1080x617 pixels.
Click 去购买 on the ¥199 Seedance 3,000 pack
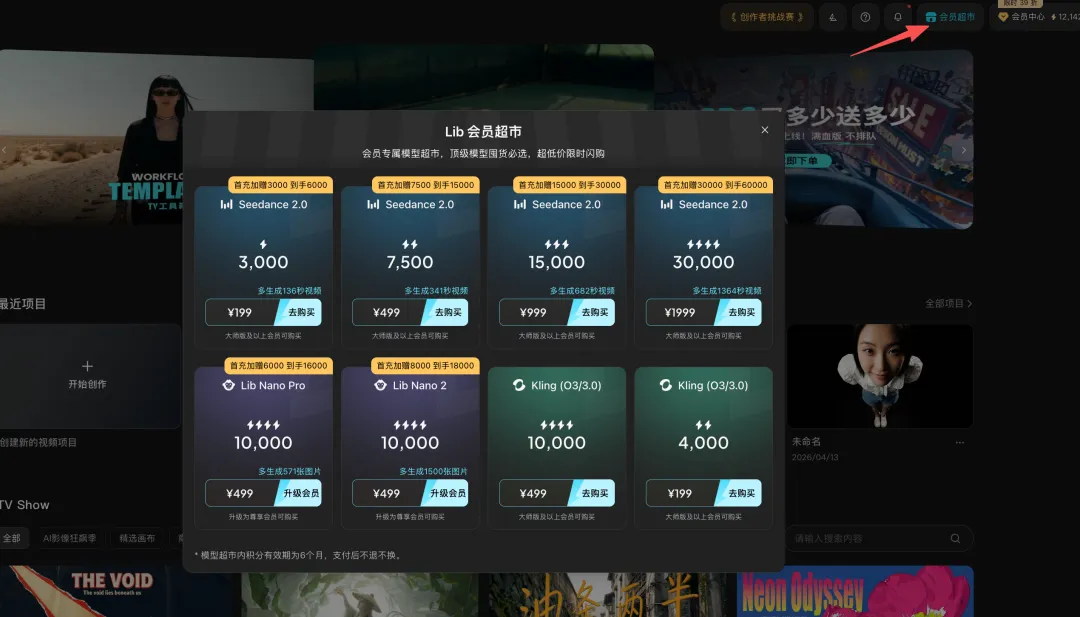click(x=298, y=313)
